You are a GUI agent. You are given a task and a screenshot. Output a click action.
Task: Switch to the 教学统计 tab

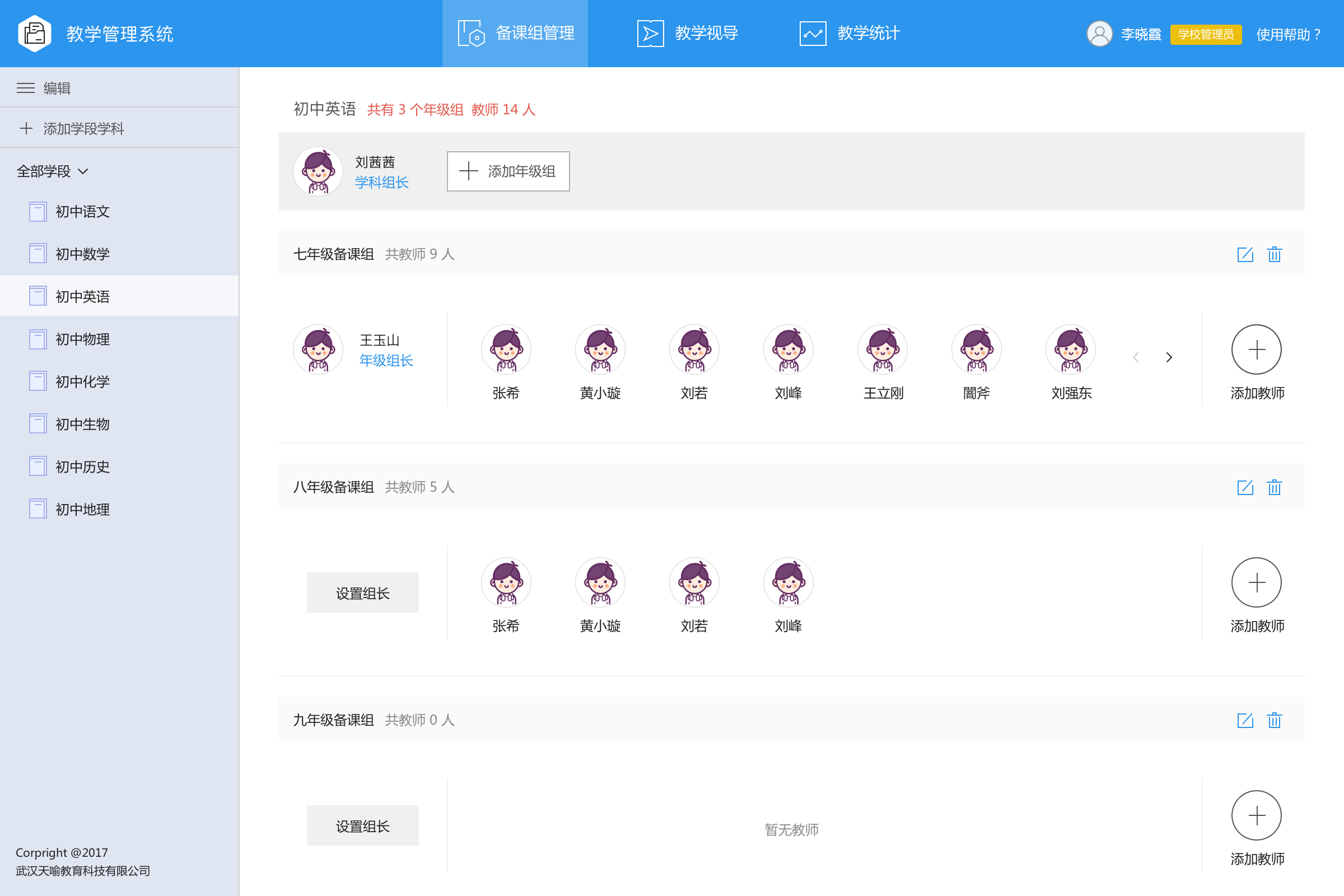tap(850, 34)
